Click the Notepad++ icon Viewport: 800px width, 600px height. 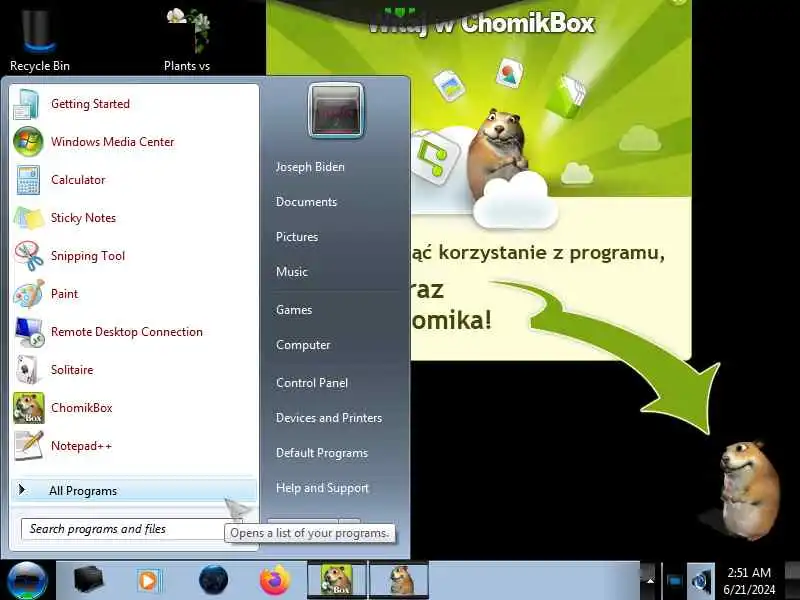click(x=29, y=445)
